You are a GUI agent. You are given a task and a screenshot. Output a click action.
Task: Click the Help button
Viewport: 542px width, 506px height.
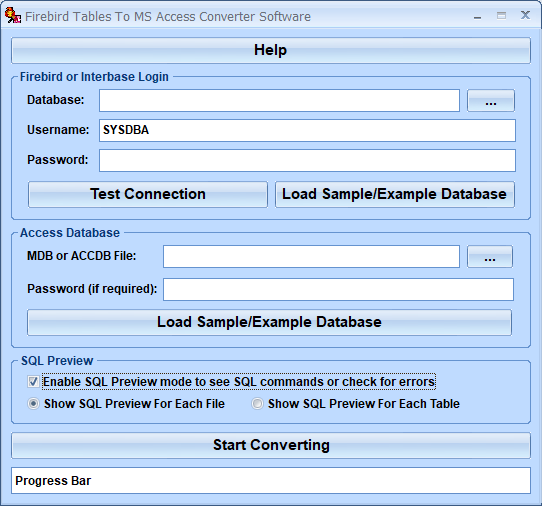271,50
